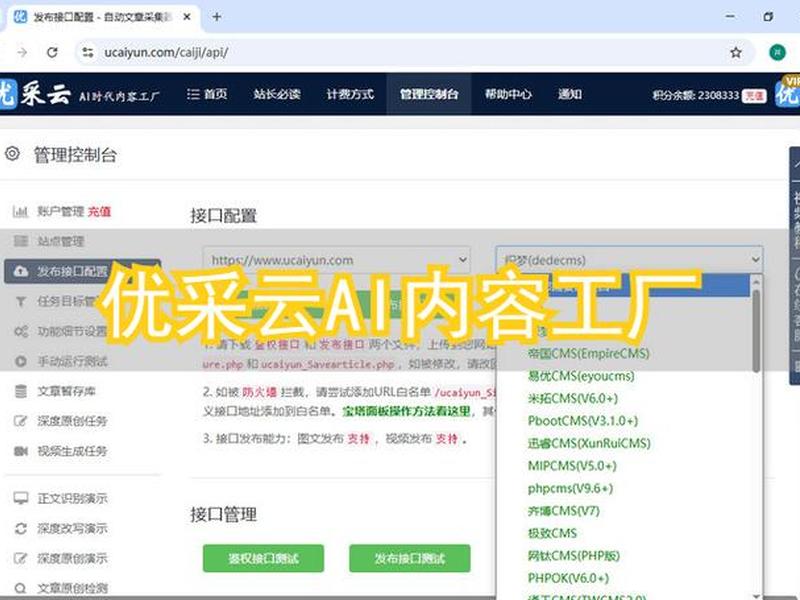Select 迅睿CMS(XunRuiCMS) from the list
800x600 pixels.
(x=589, y=443)
